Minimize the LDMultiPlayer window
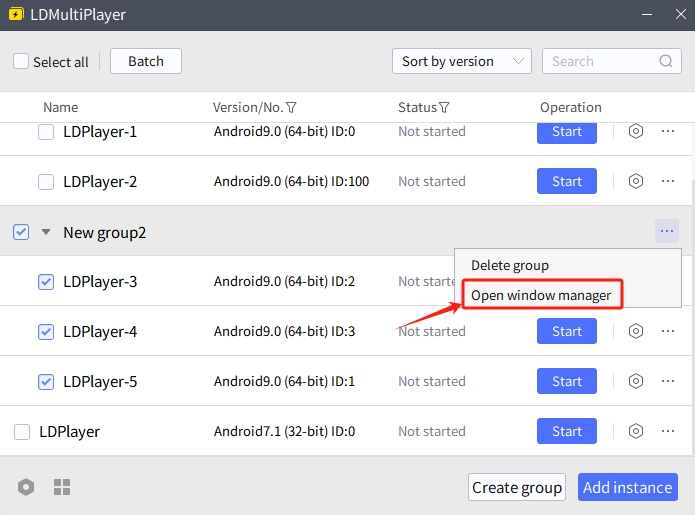The width and height of the screenshot is (695, 515). [647, 15]
